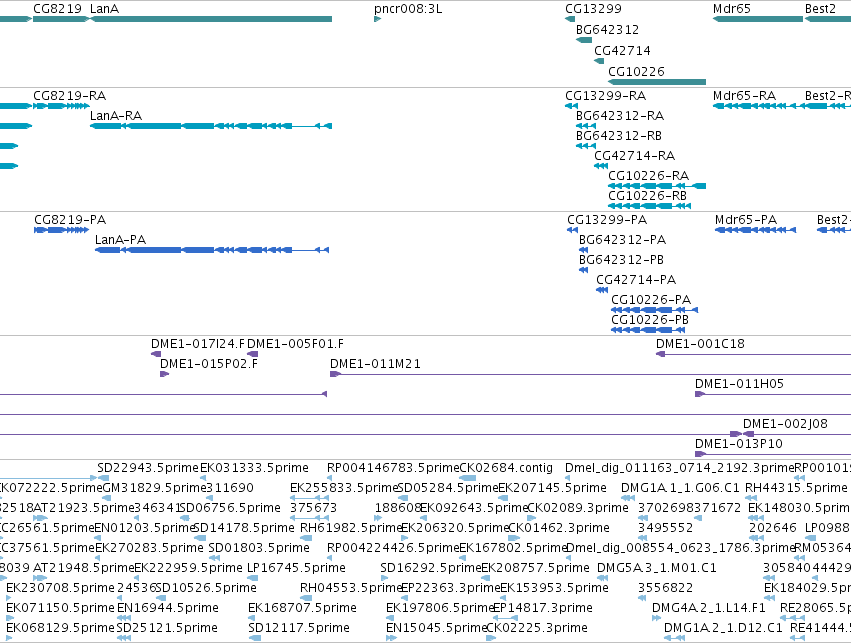
Task: Open the EP22363.3prime EST label
Action: pos(451,588)
